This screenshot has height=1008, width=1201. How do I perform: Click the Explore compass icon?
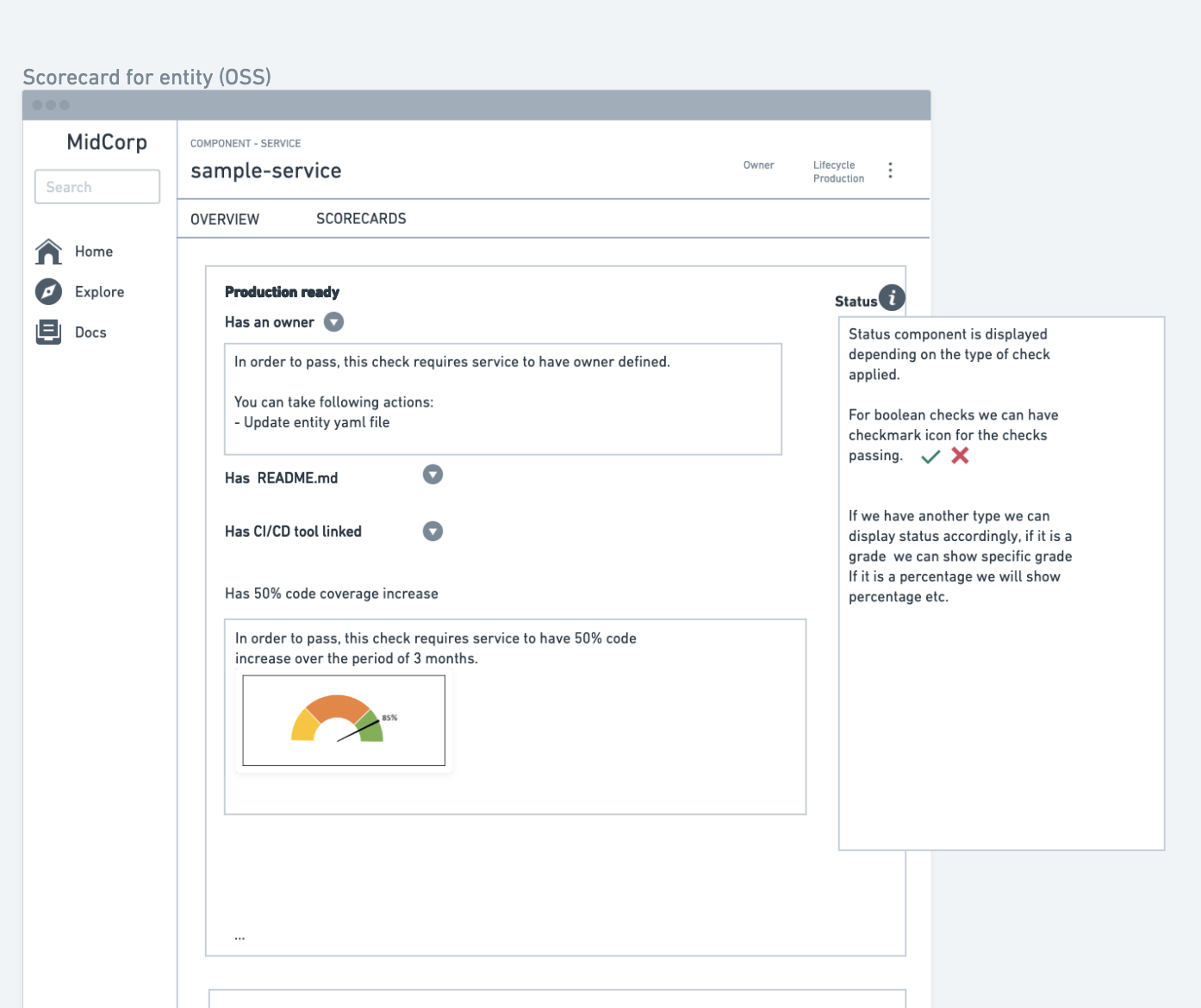(x=48, y=292)
